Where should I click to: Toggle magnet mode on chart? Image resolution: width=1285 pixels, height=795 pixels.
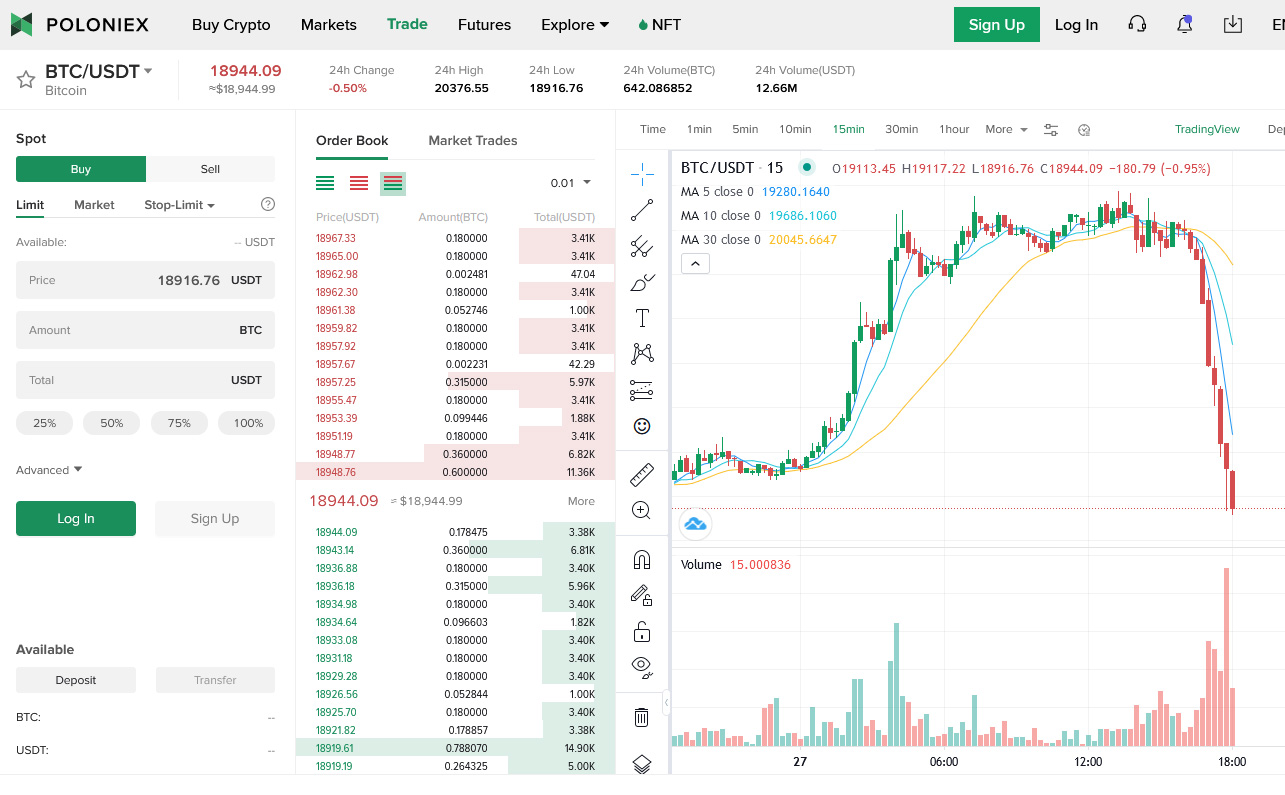tap(642, 560)
